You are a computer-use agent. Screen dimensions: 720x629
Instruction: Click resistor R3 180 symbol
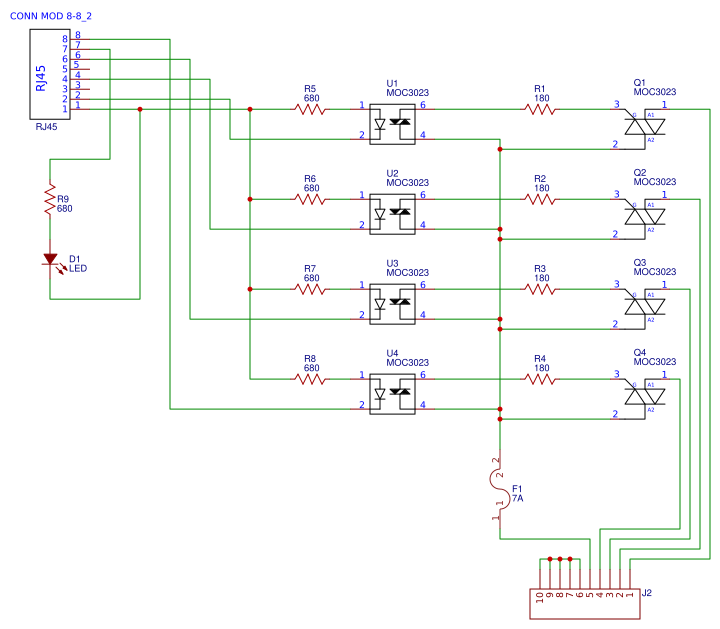540,289
